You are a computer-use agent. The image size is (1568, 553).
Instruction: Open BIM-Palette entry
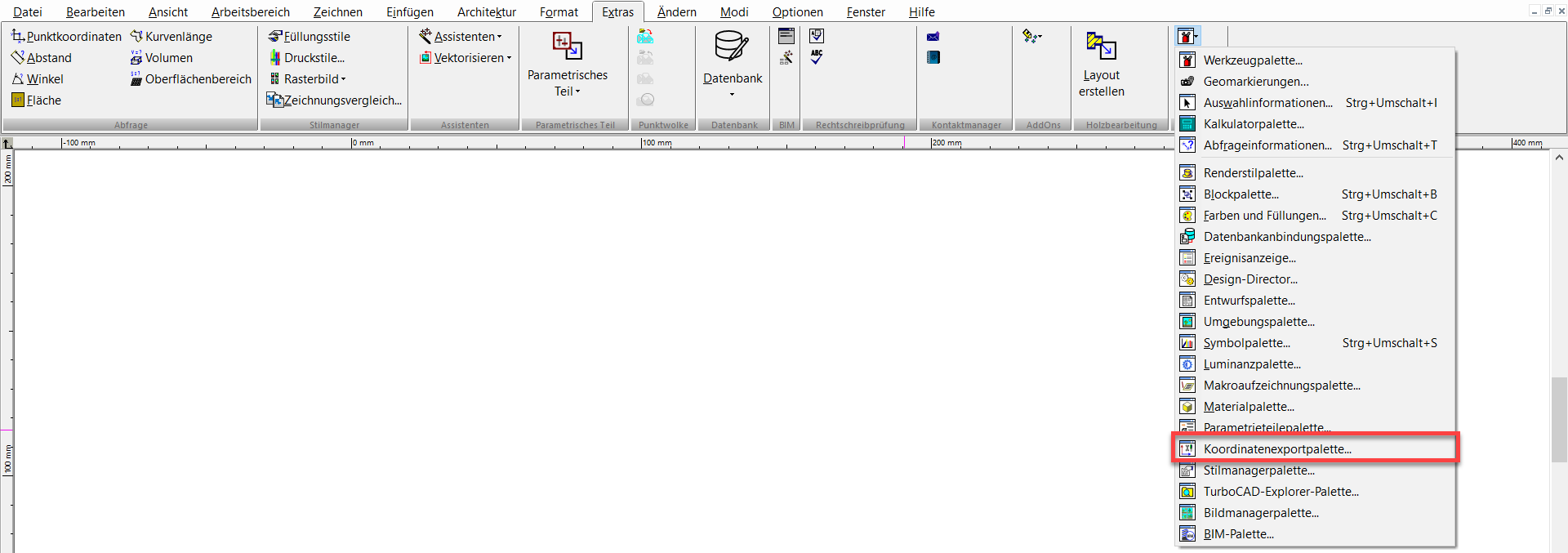1315,534
